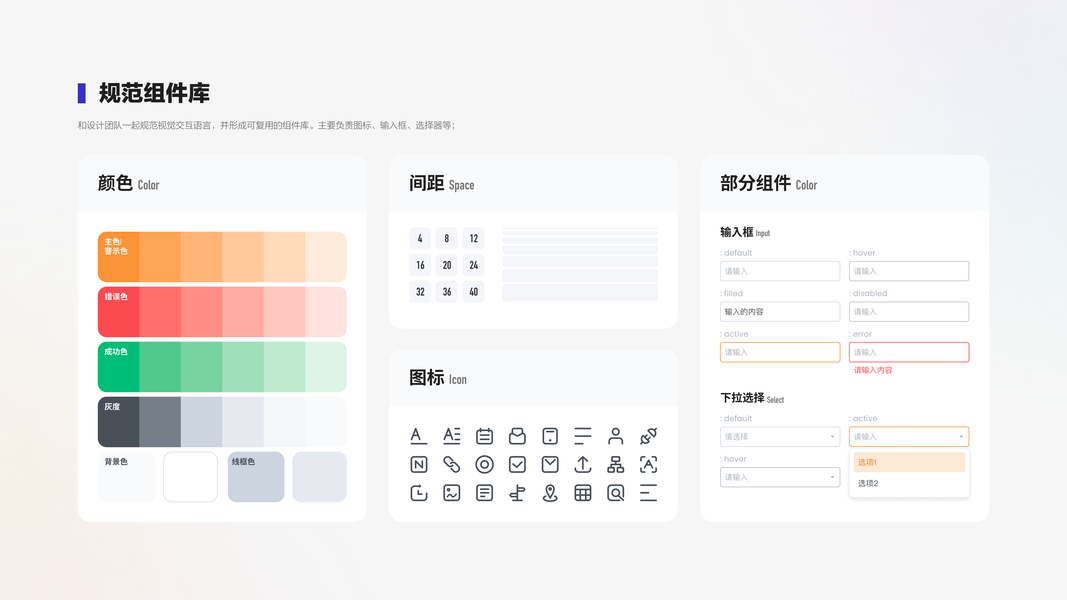Click the spacing value 32 chip
Viewport: 1067px width, 600px height.
[420, 291]
